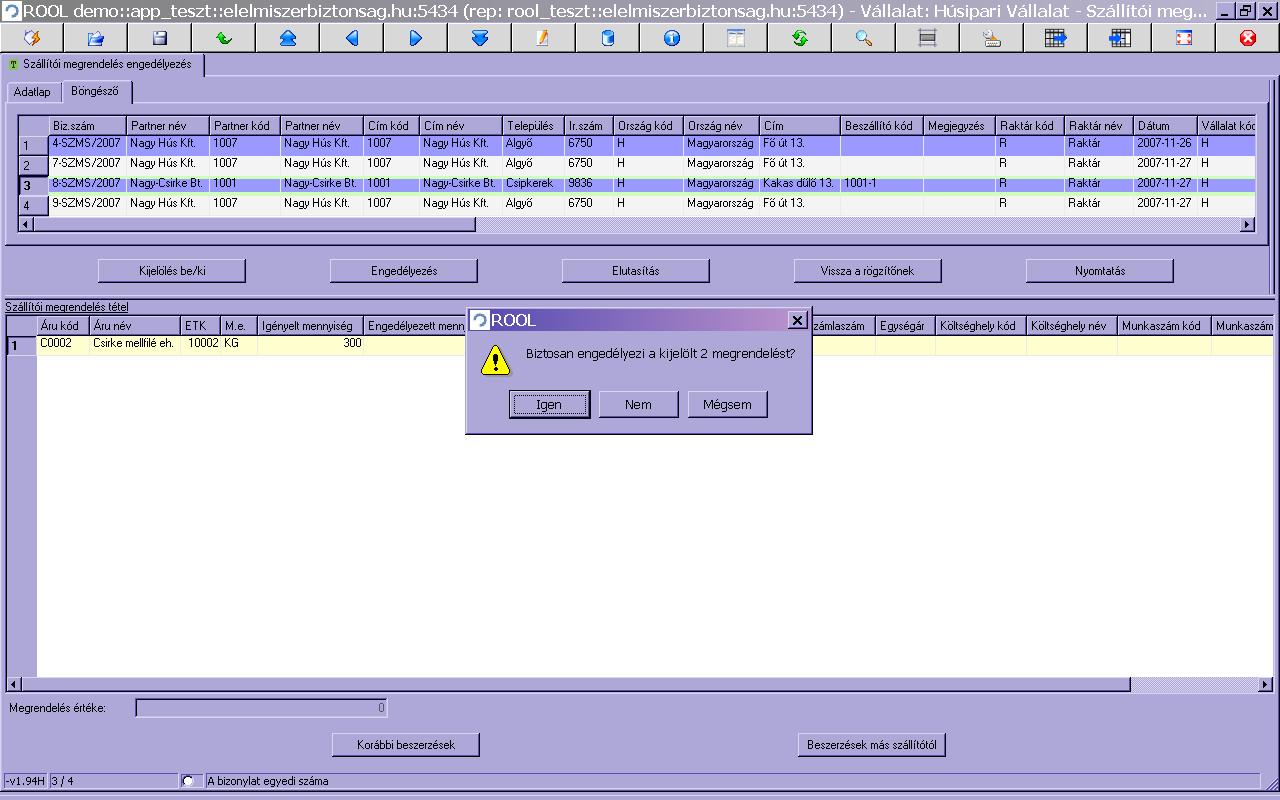Switch to the Adatlap tab
The height and width of the screenshot is (800, 1280).
[32, 92]
